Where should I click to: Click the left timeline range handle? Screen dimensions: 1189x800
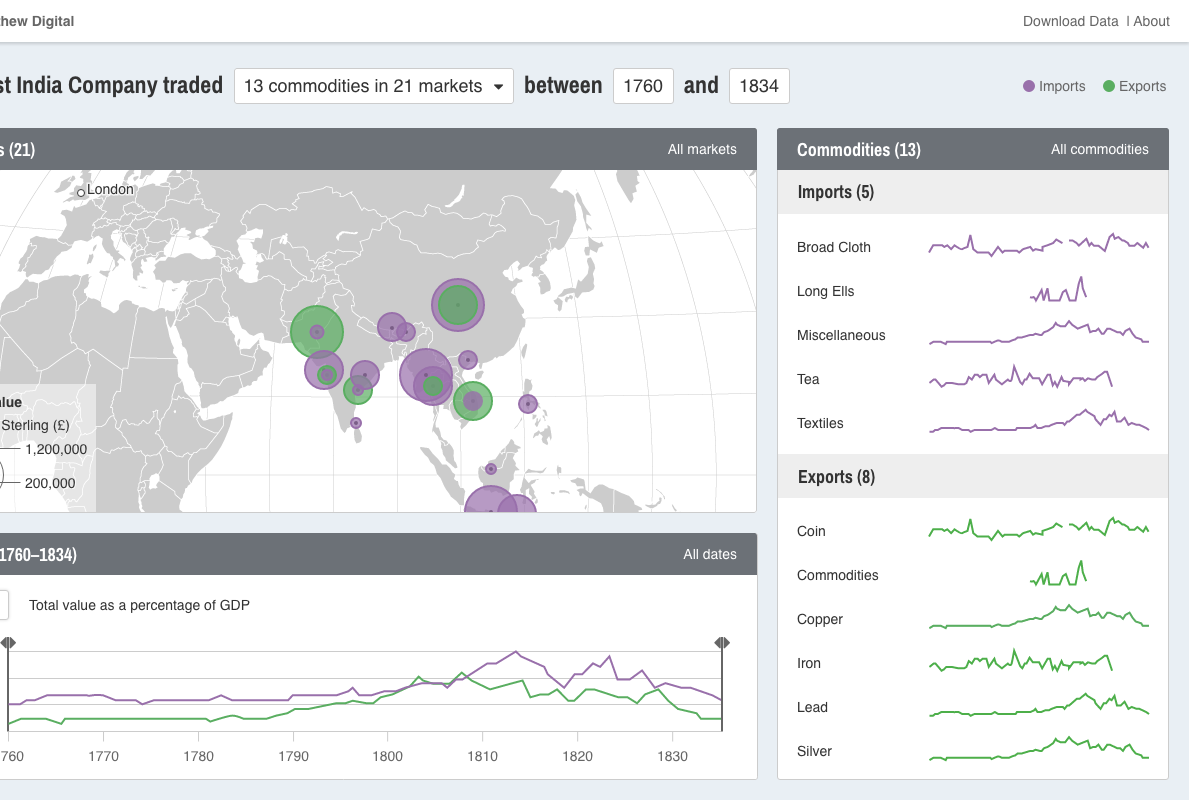click(7, 642)
